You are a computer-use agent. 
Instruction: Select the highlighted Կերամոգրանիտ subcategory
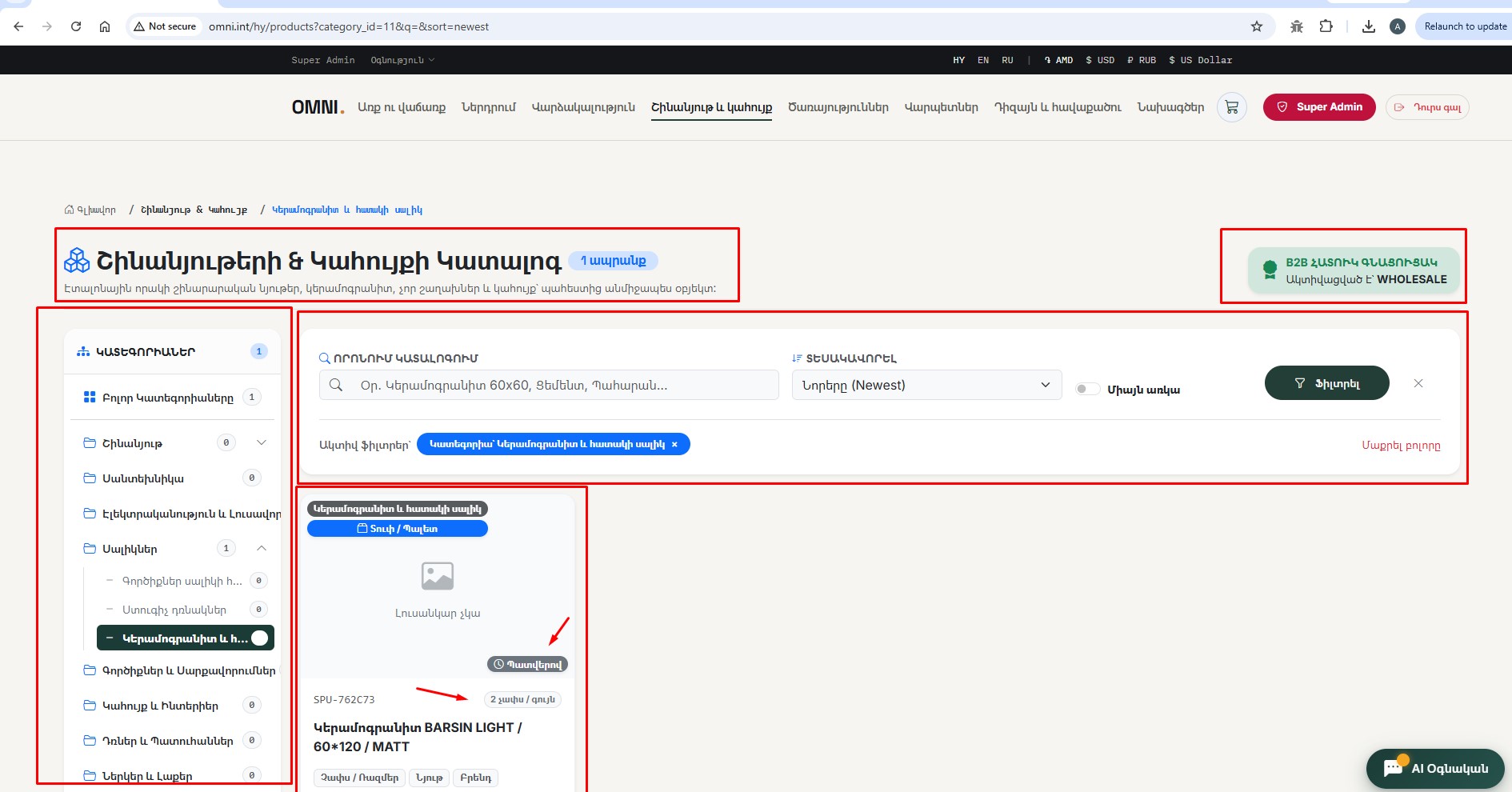coord(186,638)
